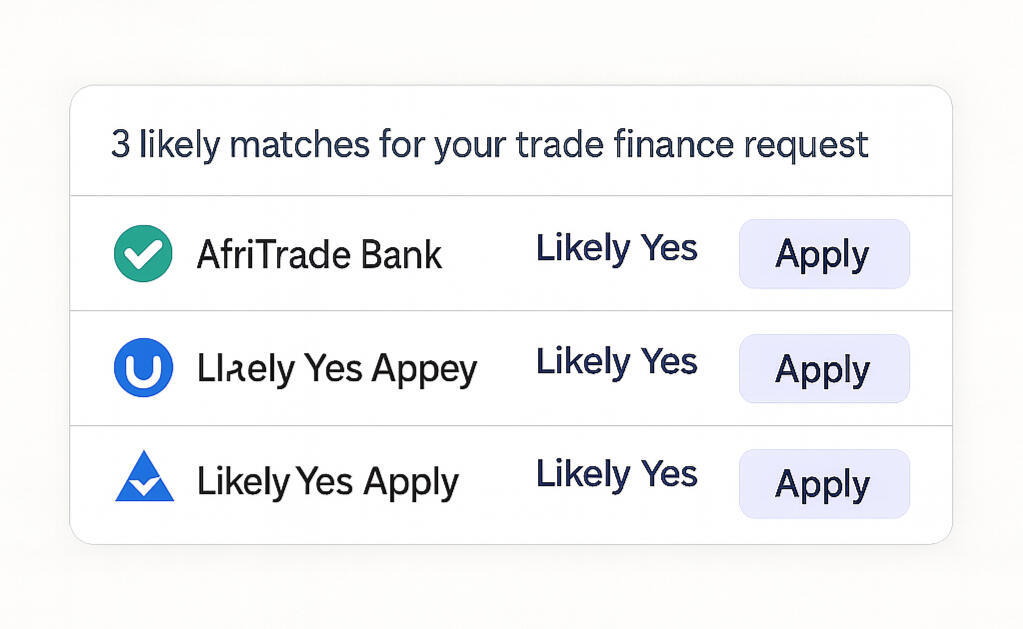The height and width of the screenshot is (629, 1023).
Task: Click the word 'Apply' in the third lender's name
Action: [x=411, y=483]
